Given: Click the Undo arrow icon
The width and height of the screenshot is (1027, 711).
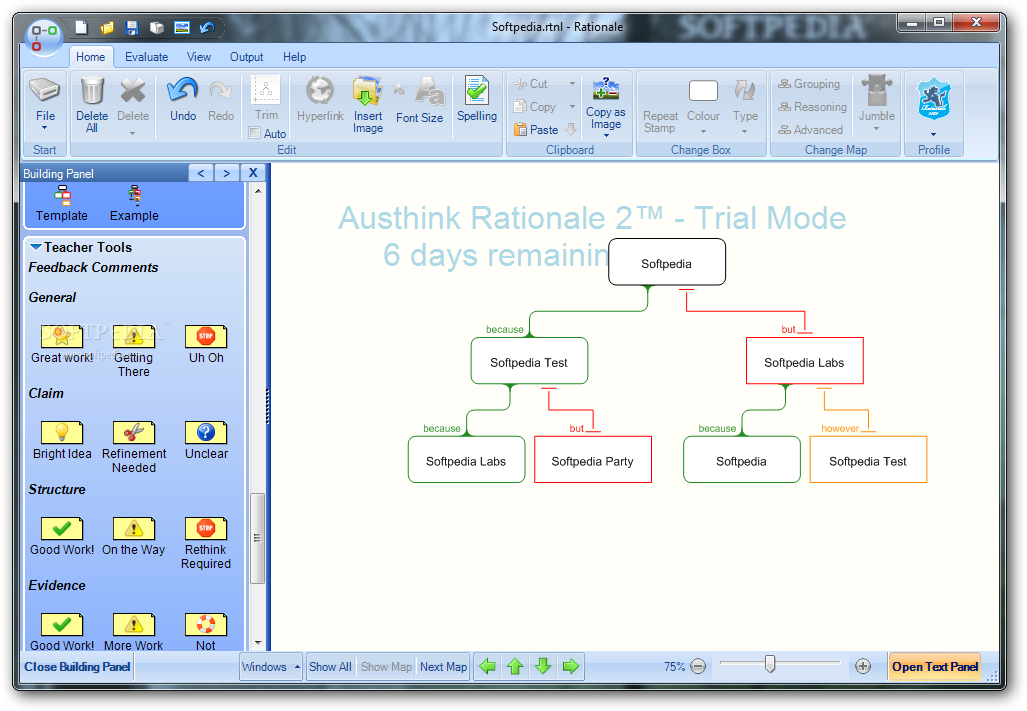Looking at the screenshot, I should click(183, 90).
